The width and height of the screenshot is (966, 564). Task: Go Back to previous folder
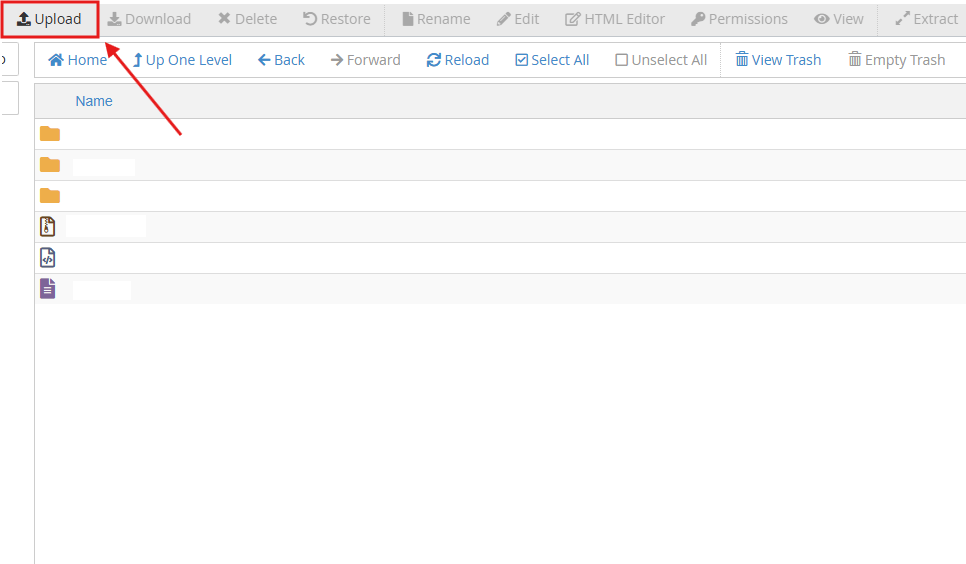coord(281,60)
